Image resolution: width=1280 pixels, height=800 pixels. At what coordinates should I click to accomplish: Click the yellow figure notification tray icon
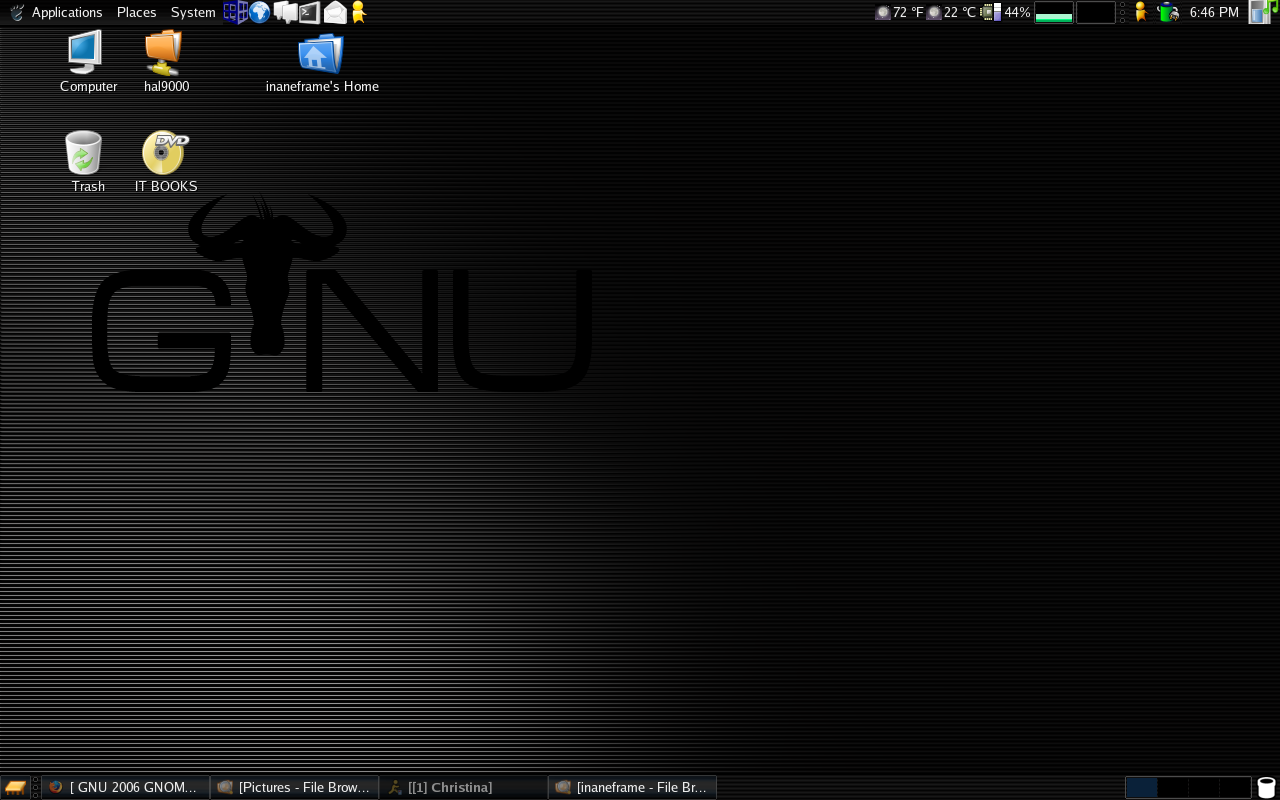pyautogui.click(x=1140, y=12)
